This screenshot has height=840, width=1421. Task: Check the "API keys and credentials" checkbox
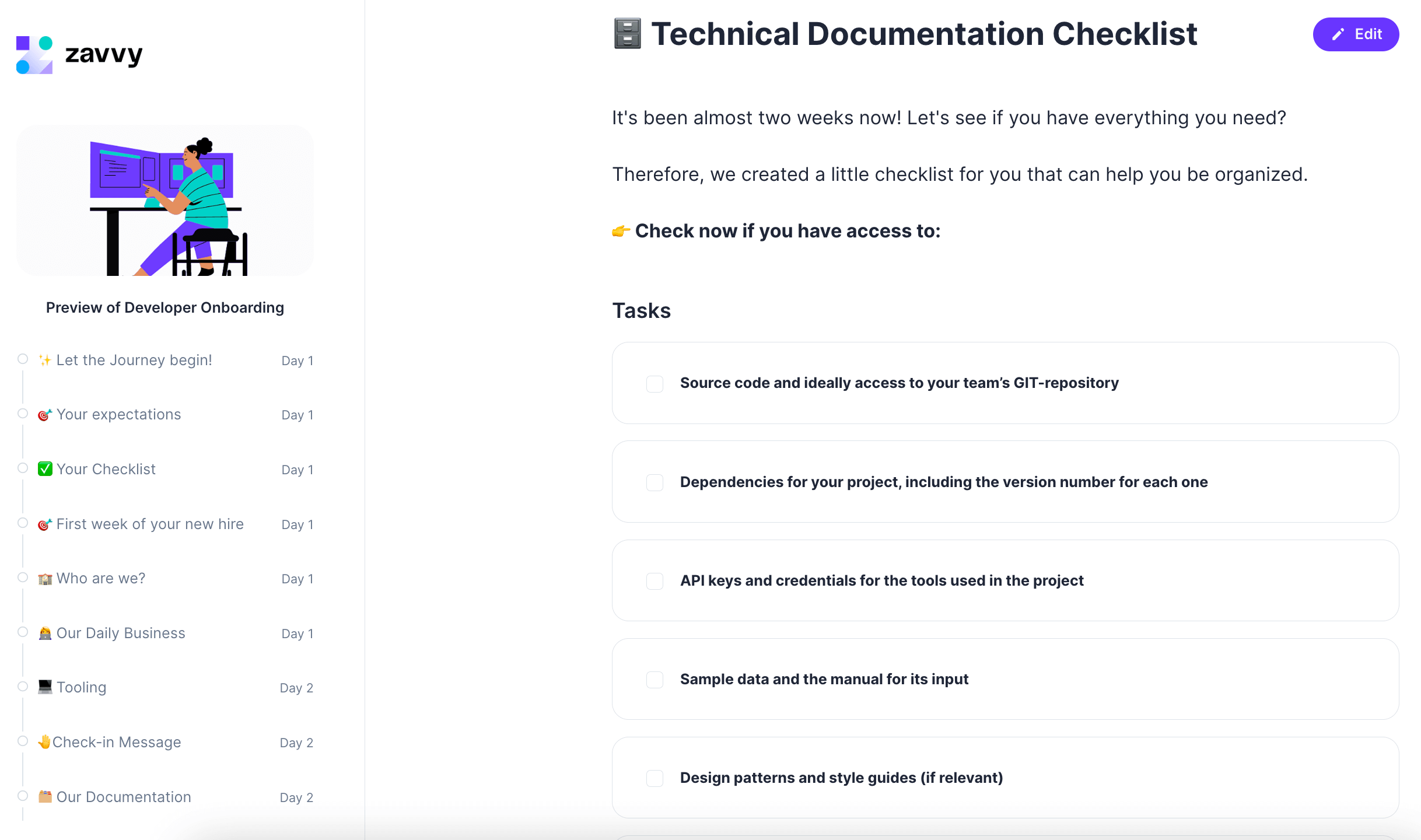pyautogui.click(x=654, y=580)
